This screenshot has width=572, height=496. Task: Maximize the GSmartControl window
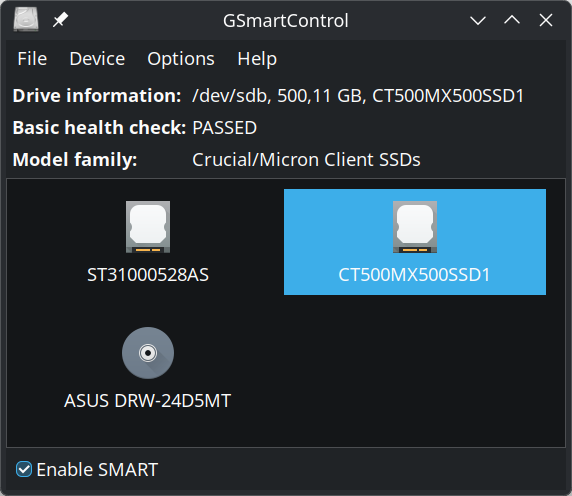(512, 20)
